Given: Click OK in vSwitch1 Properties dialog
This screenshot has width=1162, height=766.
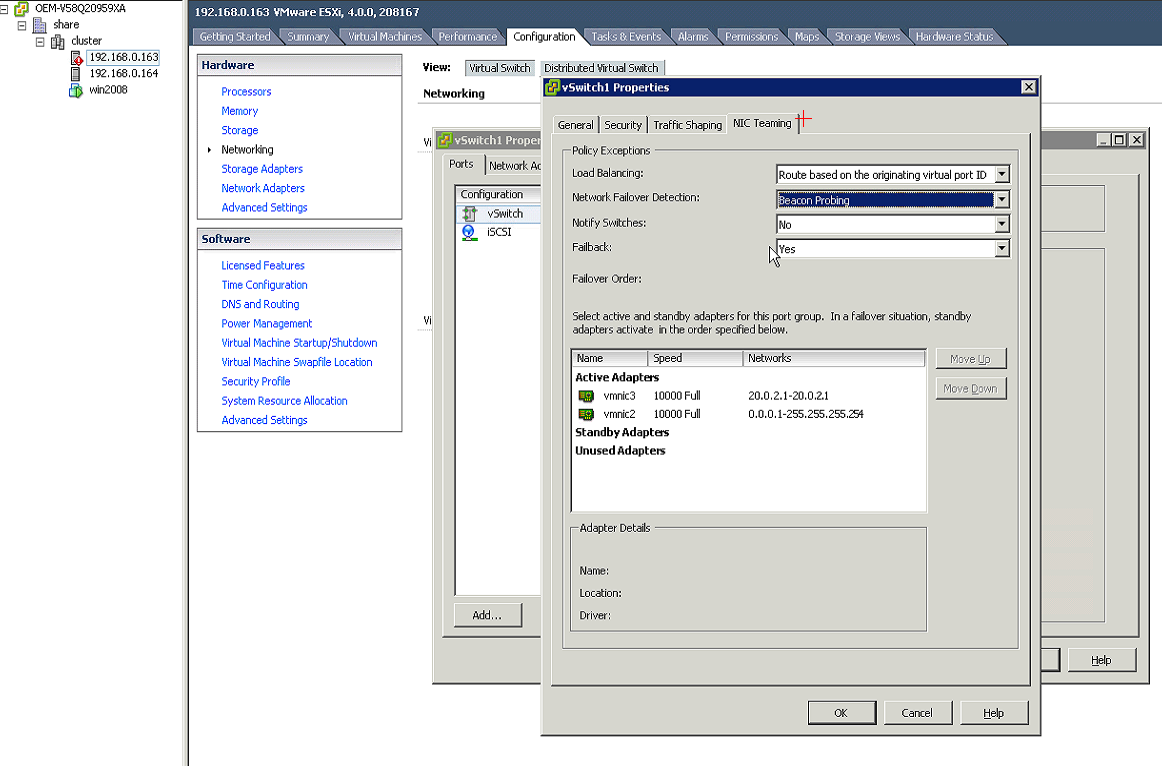Looking at the screenshot, I should click(x=841, y=713).
